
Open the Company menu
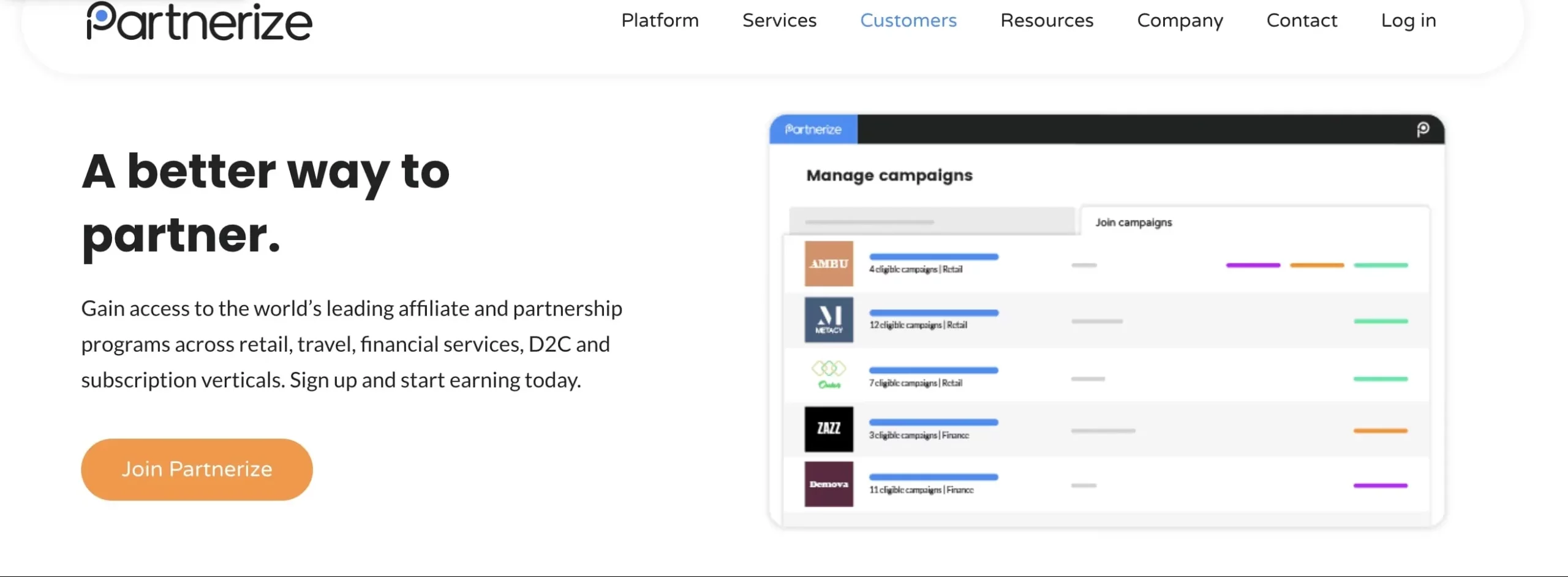[1180, 21]
